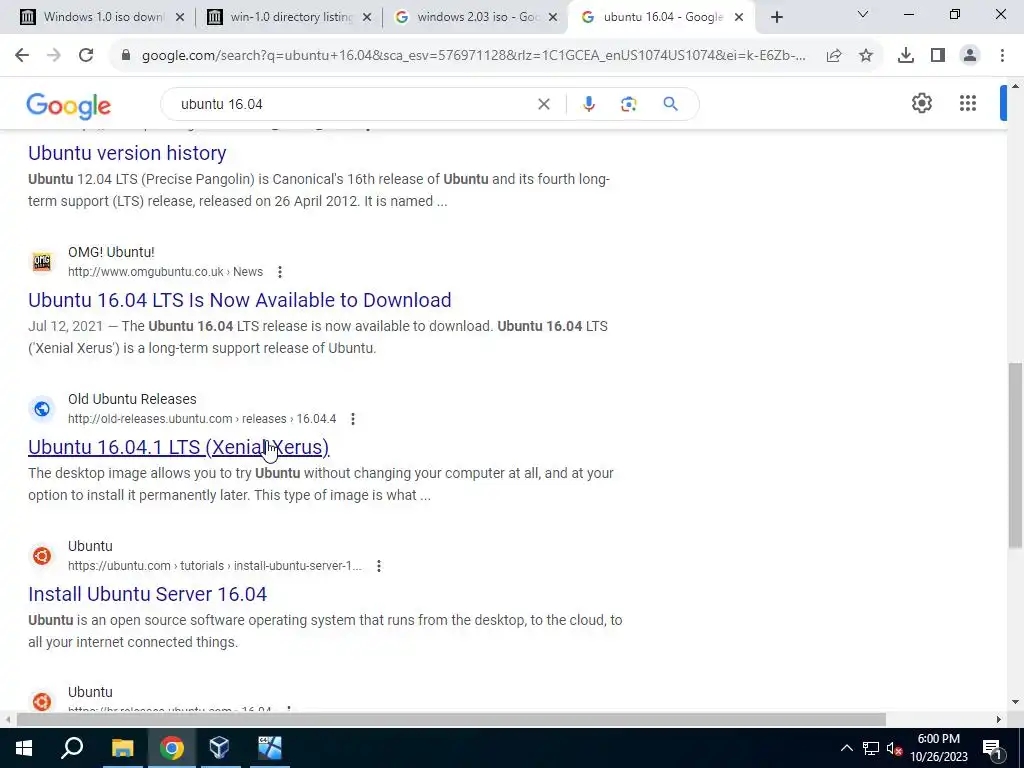Open the network tray icon
This screenshot has height=768, width=1024.
pyautogui.click(x=871, y=748)
